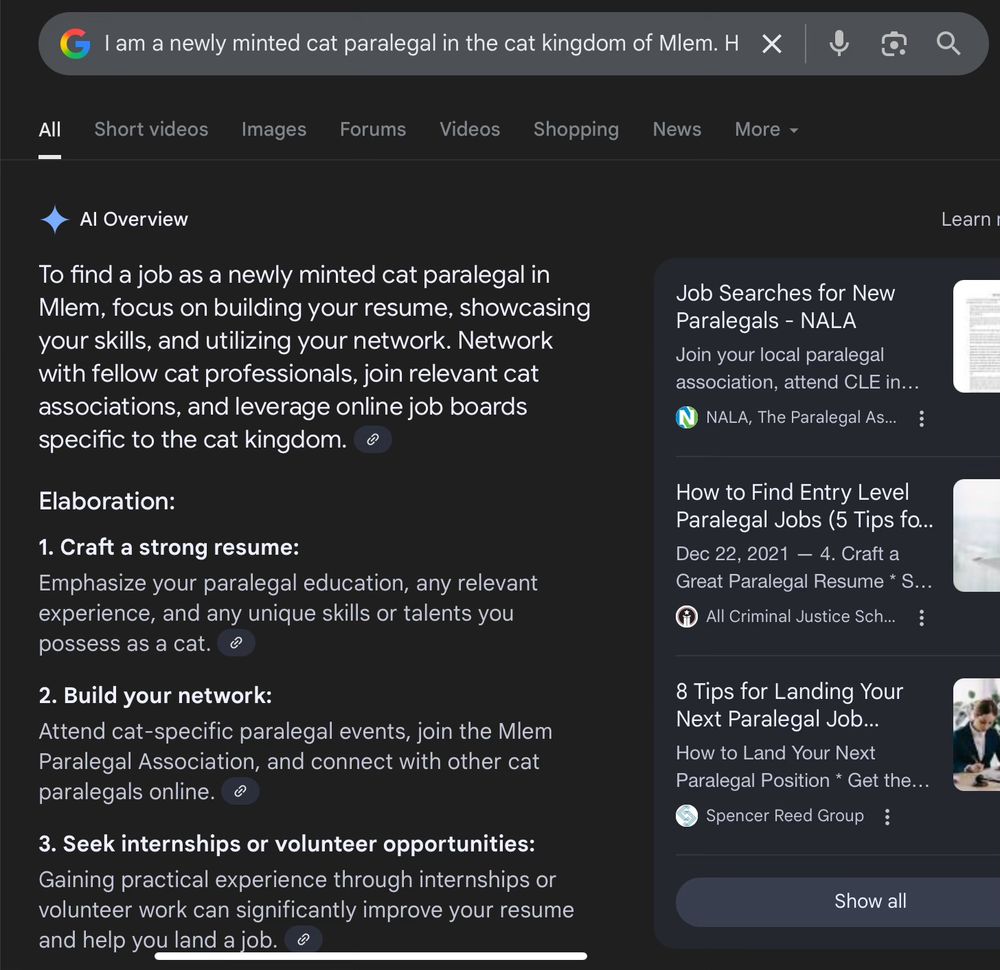
Task: Open Google Lens camera search icon
Action: [x=893, y=43]
